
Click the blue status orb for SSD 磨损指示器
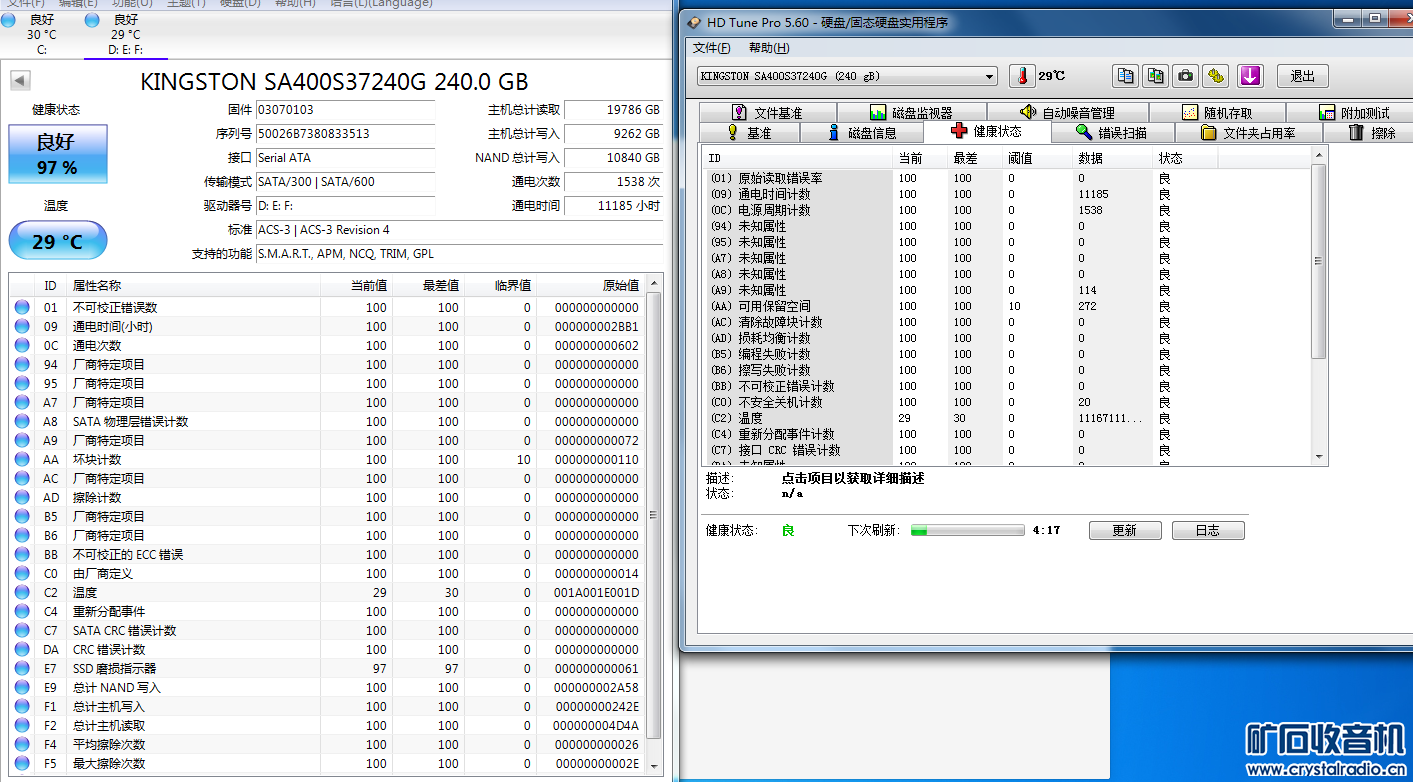point(22,668)
